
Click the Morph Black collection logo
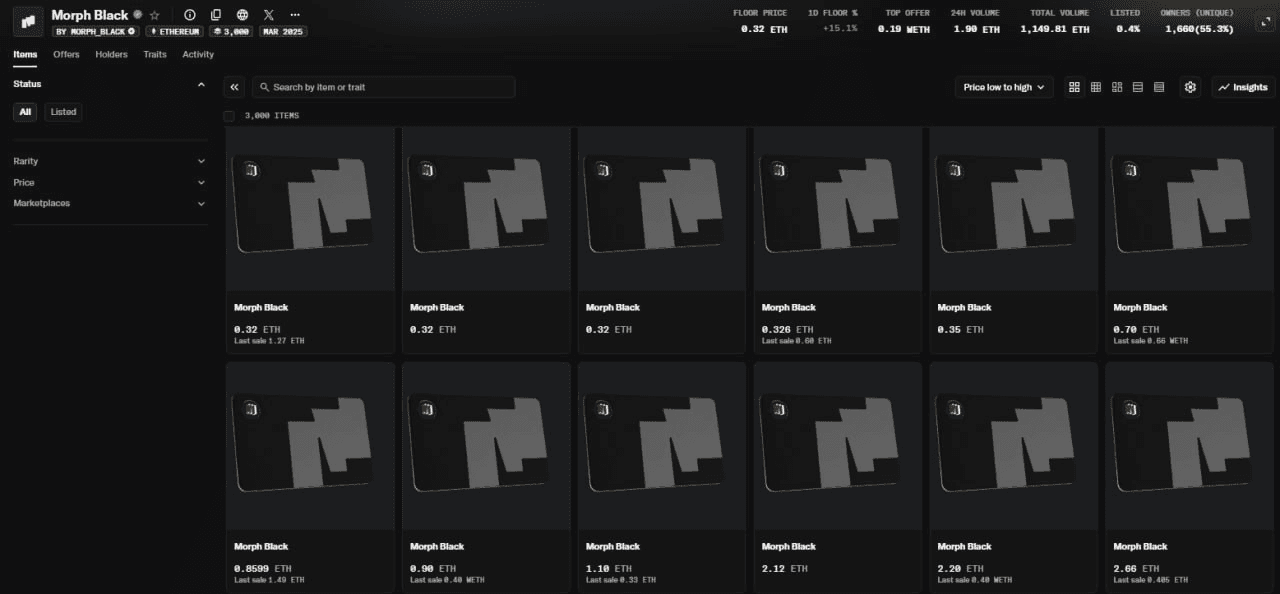(x=27, y=21)
